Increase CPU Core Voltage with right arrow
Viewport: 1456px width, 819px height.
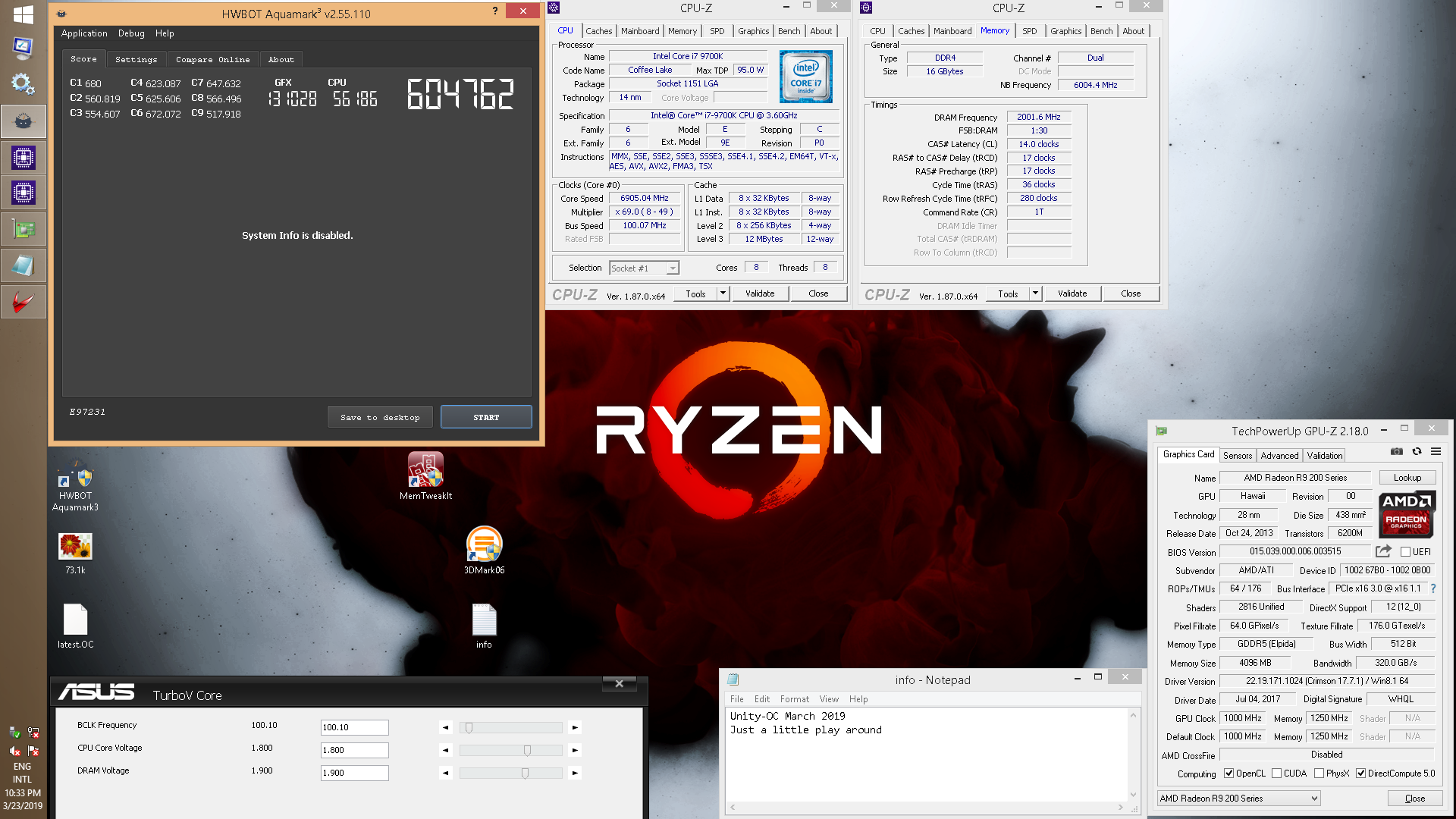575,750
